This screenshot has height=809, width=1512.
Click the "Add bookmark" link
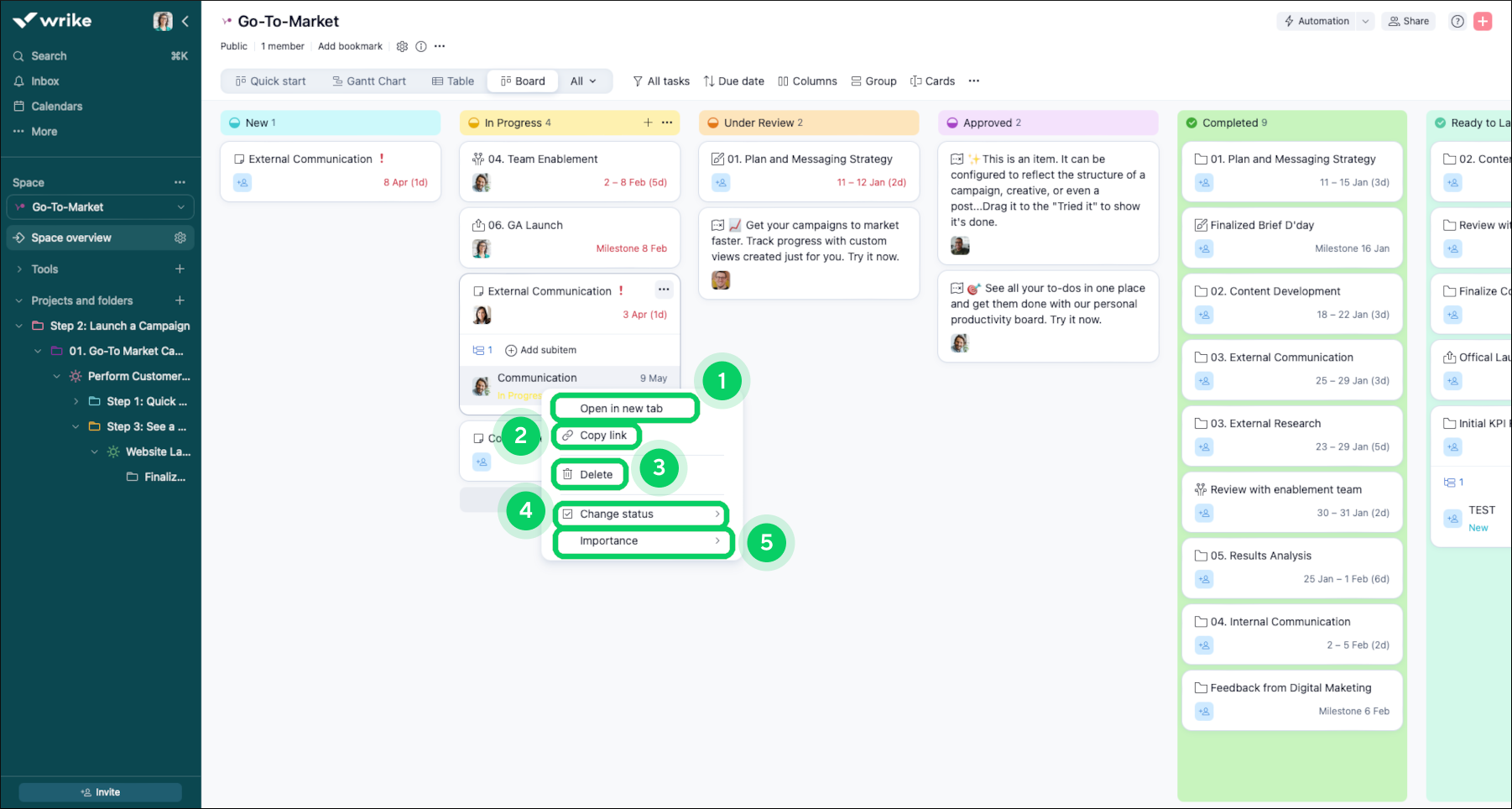[350, 46]
